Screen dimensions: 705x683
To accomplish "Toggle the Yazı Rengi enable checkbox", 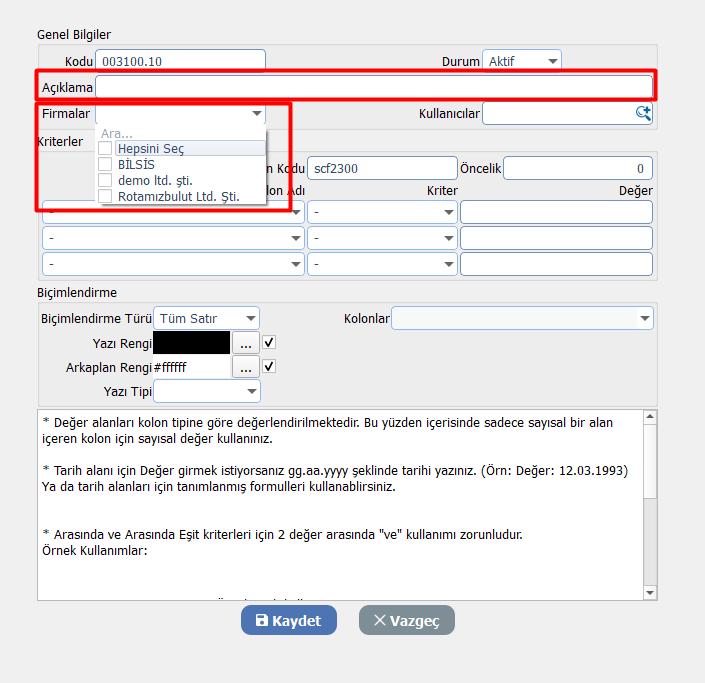I will tap(269, 342).
